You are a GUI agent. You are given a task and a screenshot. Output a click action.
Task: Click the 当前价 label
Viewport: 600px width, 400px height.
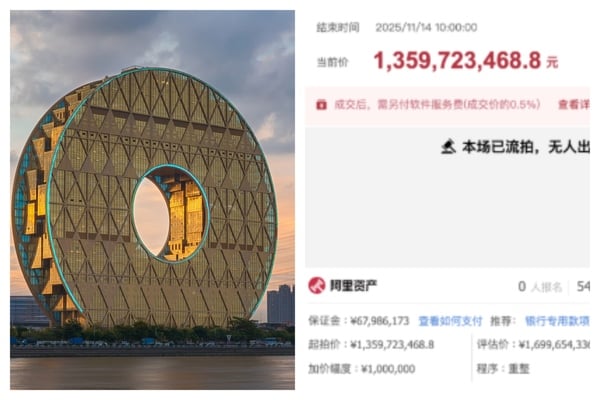coord(332,62)
